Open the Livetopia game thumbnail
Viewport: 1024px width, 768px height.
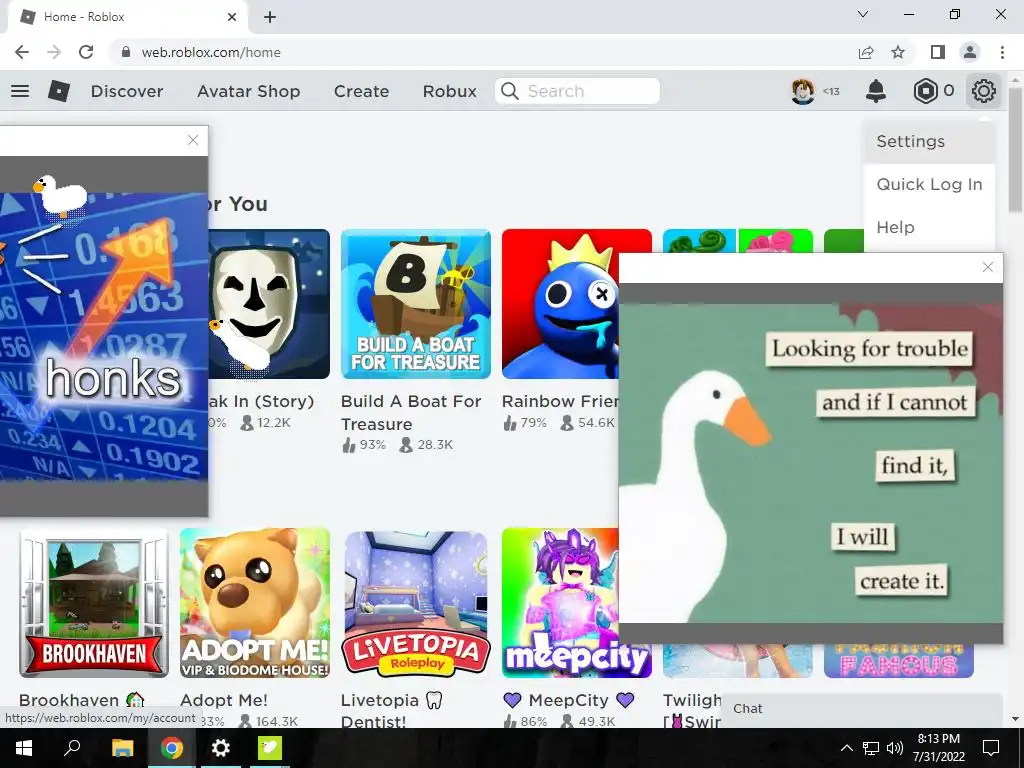(x=415, y=603)
